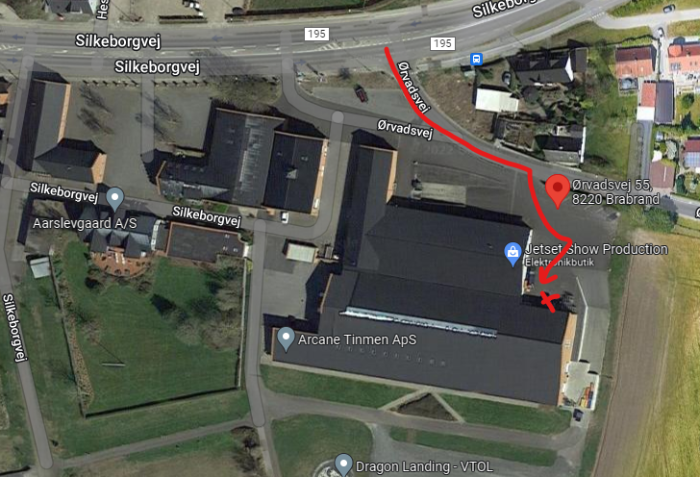
Task: Click the top-left Silkeborgvej road label
Action: 118,41
